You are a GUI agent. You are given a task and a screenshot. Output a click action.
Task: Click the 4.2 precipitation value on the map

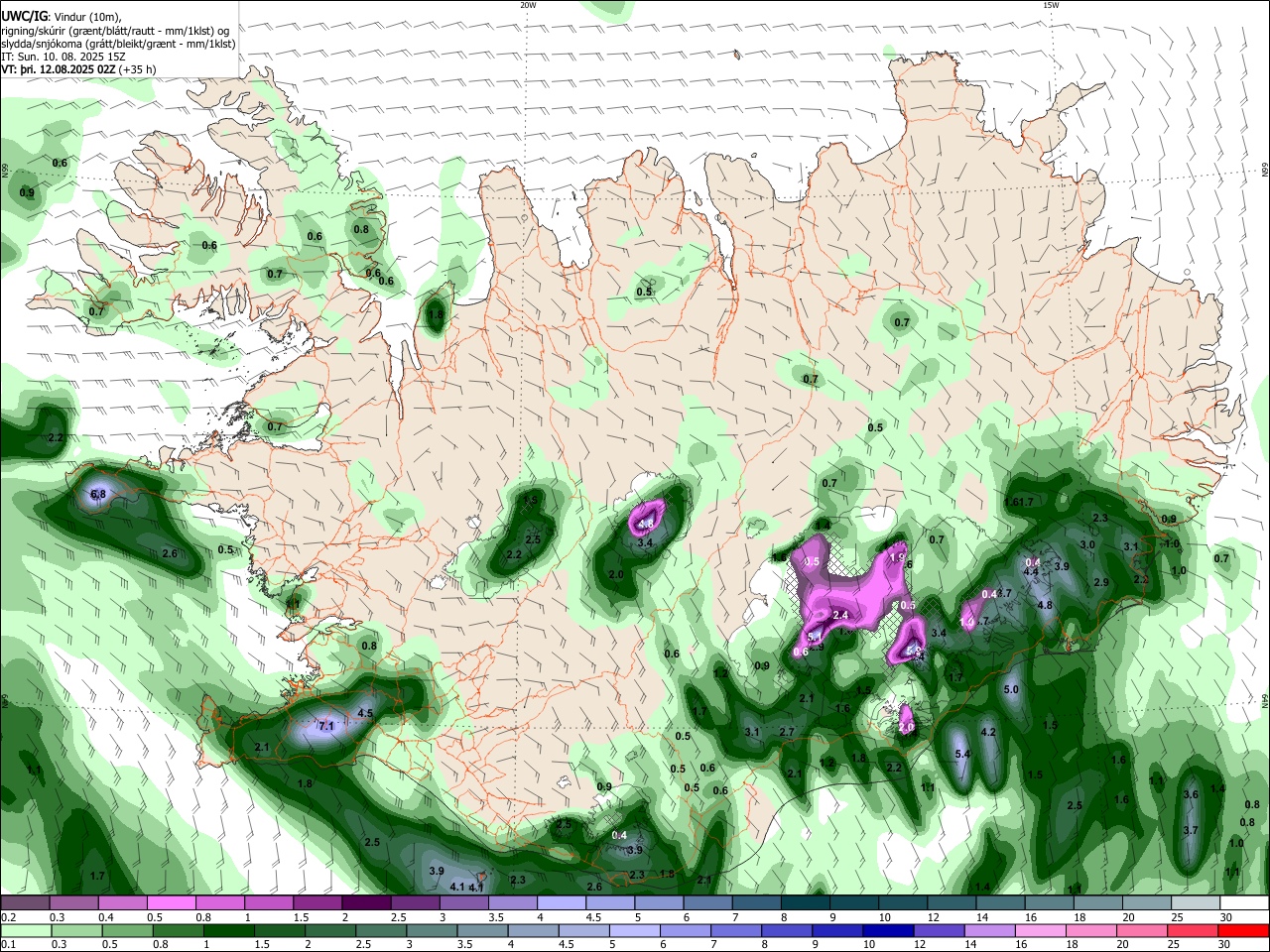[x=988, y=732]
